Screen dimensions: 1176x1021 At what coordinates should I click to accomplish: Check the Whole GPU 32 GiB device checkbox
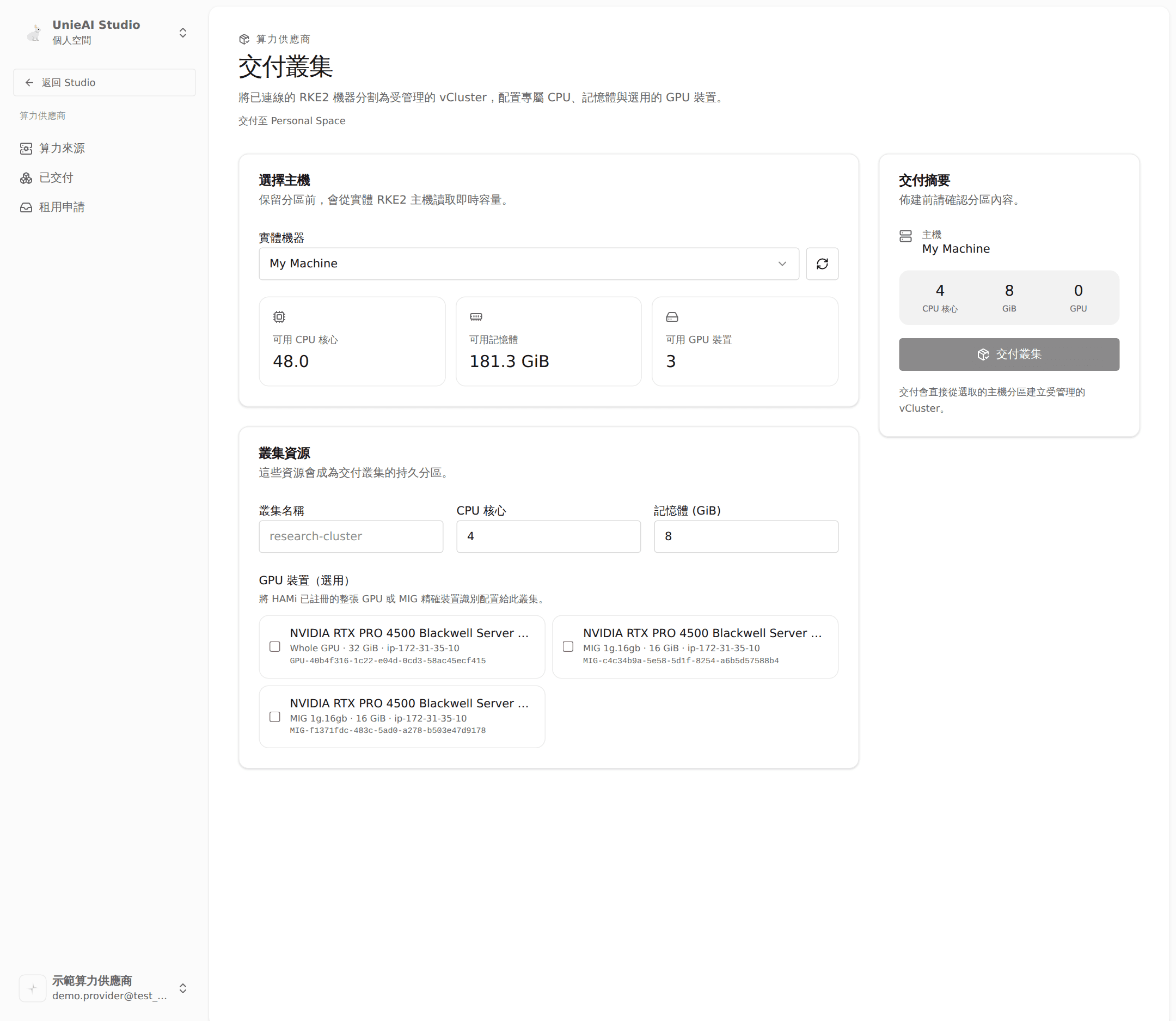coord(274,647)
